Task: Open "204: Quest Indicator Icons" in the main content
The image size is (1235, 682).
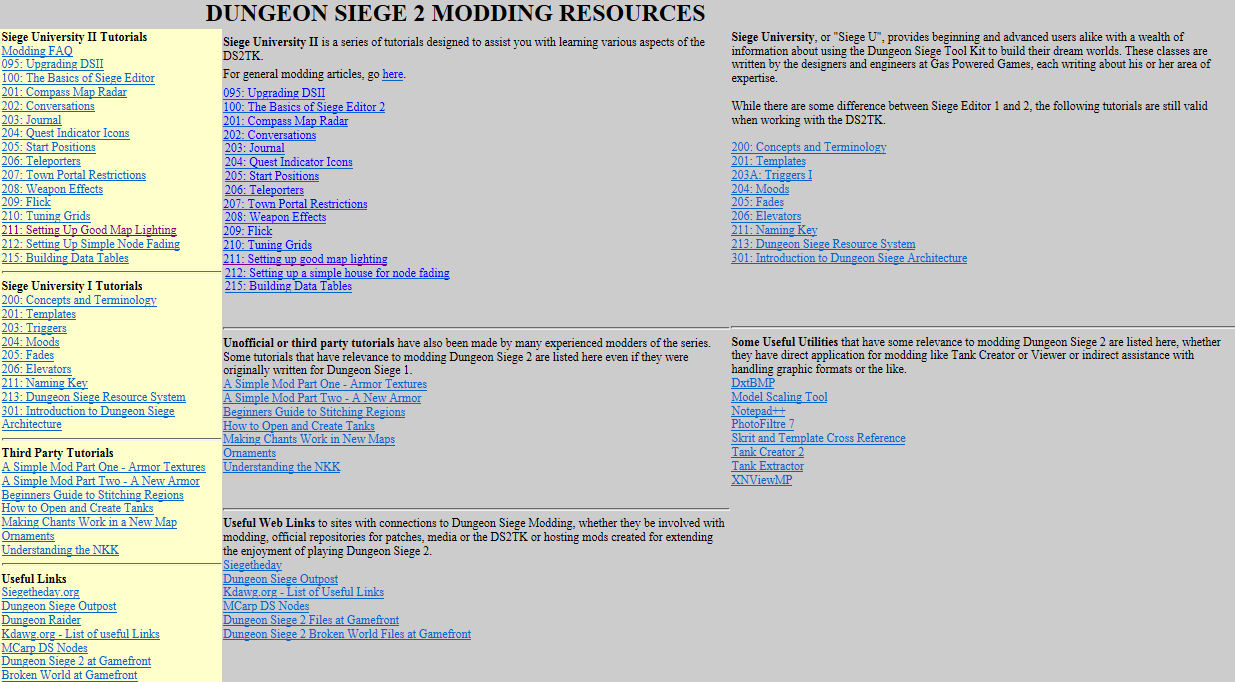Action: (x=289, y=162)
